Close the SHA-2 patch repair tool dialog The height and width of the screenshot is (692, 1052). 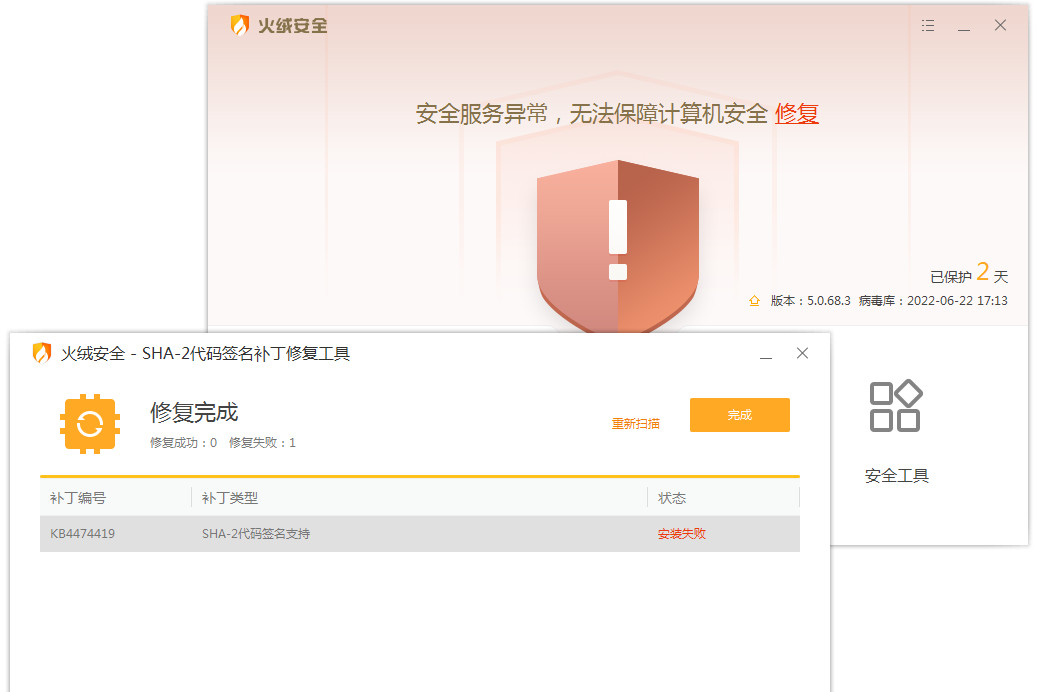click(802, 353)
